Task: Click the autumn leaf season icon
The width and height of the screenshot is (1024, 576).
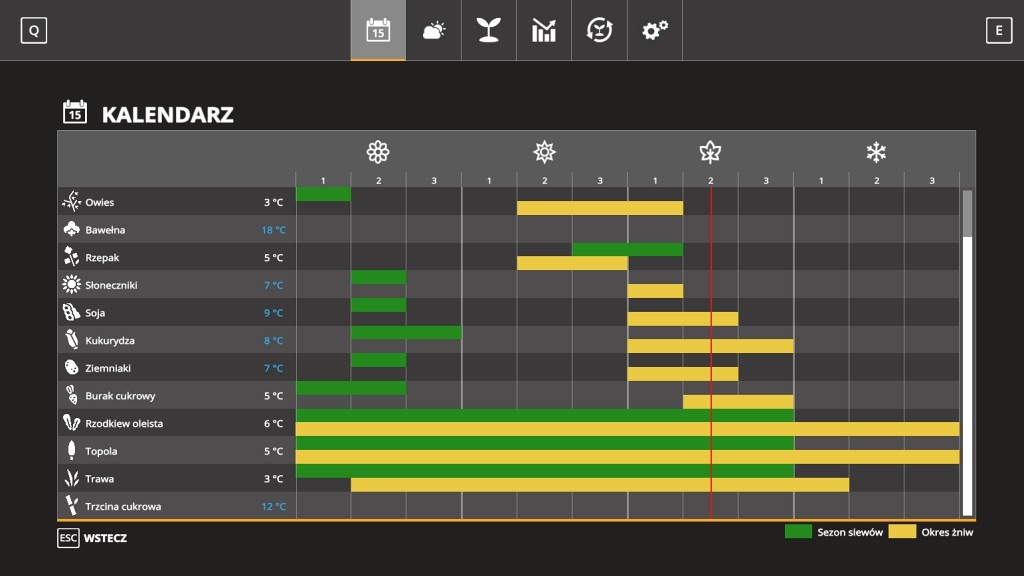Action: click(x=710, y=152)
